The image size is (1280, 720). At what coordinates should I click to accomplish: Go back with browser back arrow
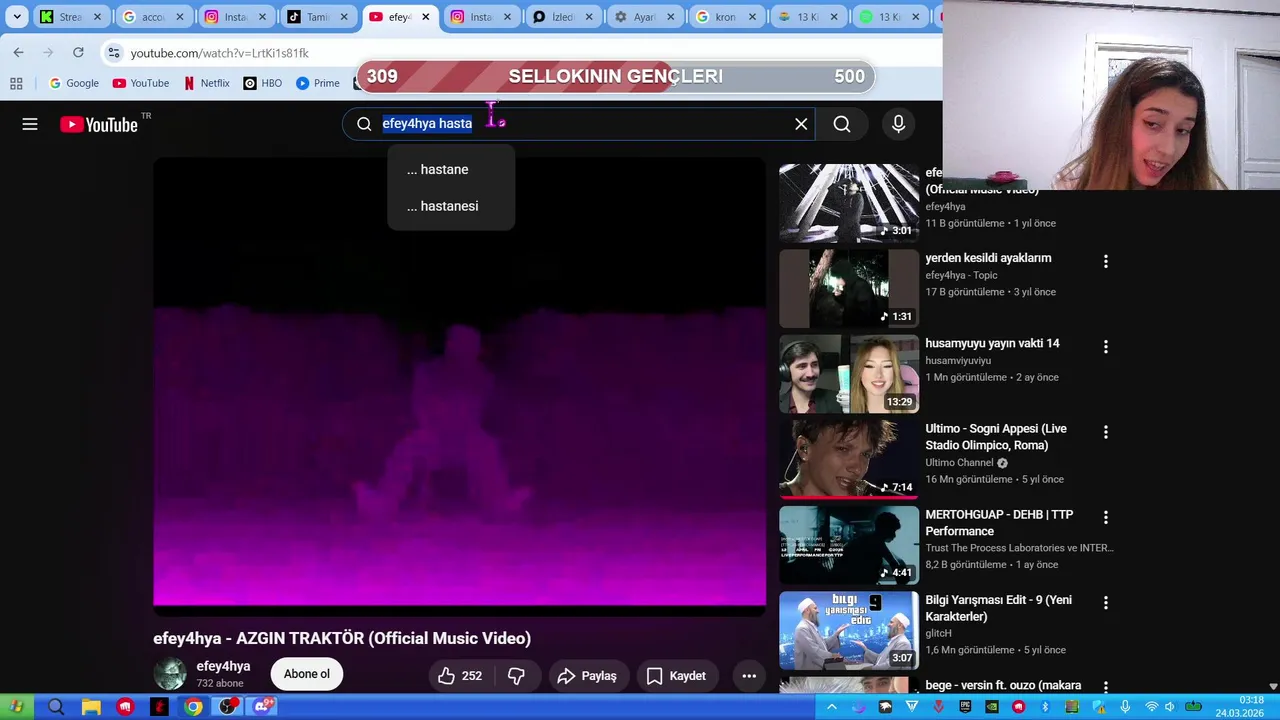point(18,52)
